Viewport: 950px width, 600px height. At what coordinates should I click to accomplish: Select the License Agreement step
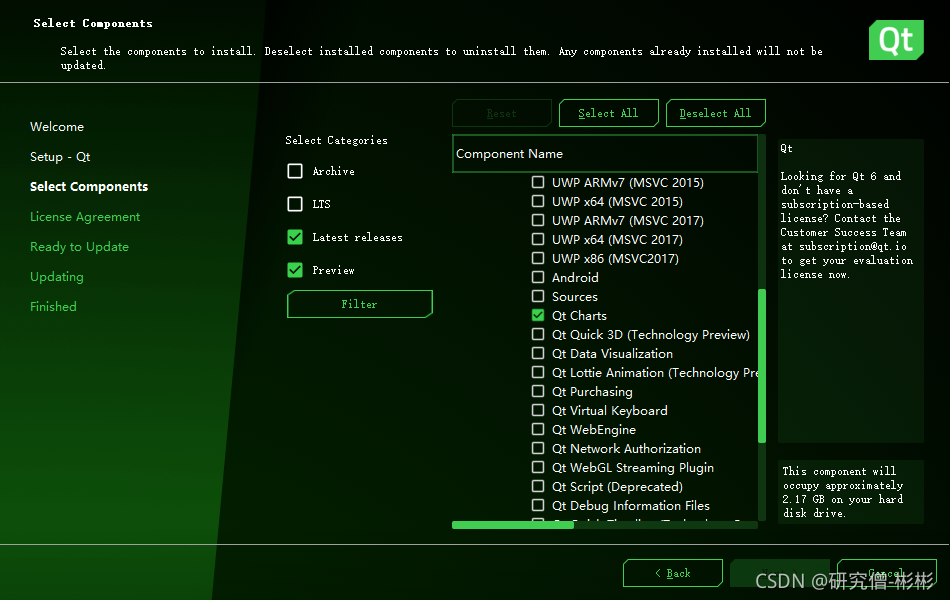tap(85, 217)
